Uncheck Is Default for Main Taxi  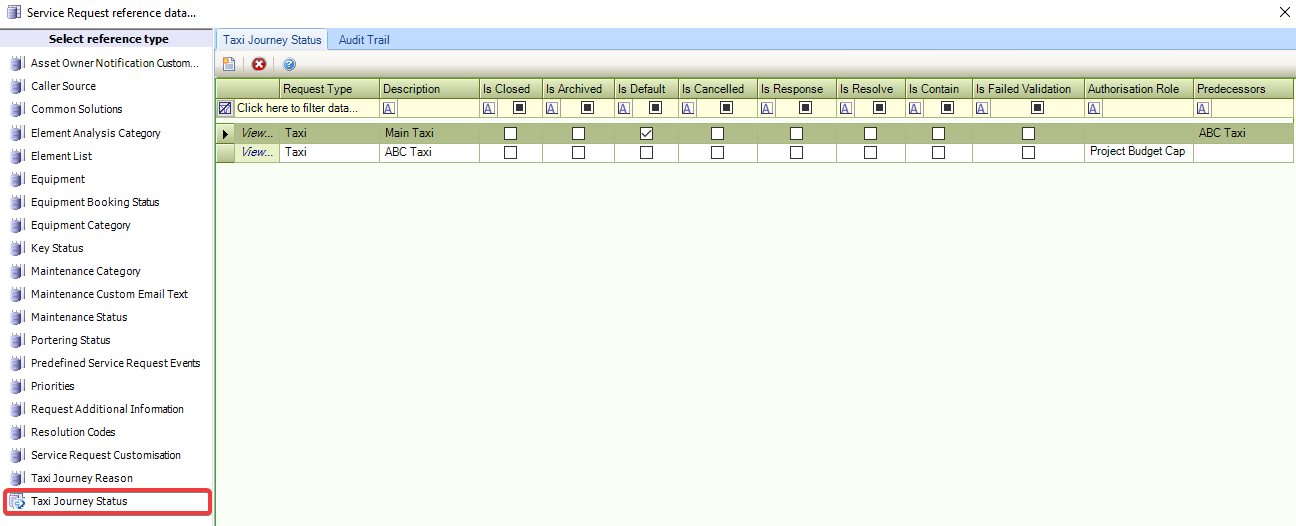pos(646,133)
